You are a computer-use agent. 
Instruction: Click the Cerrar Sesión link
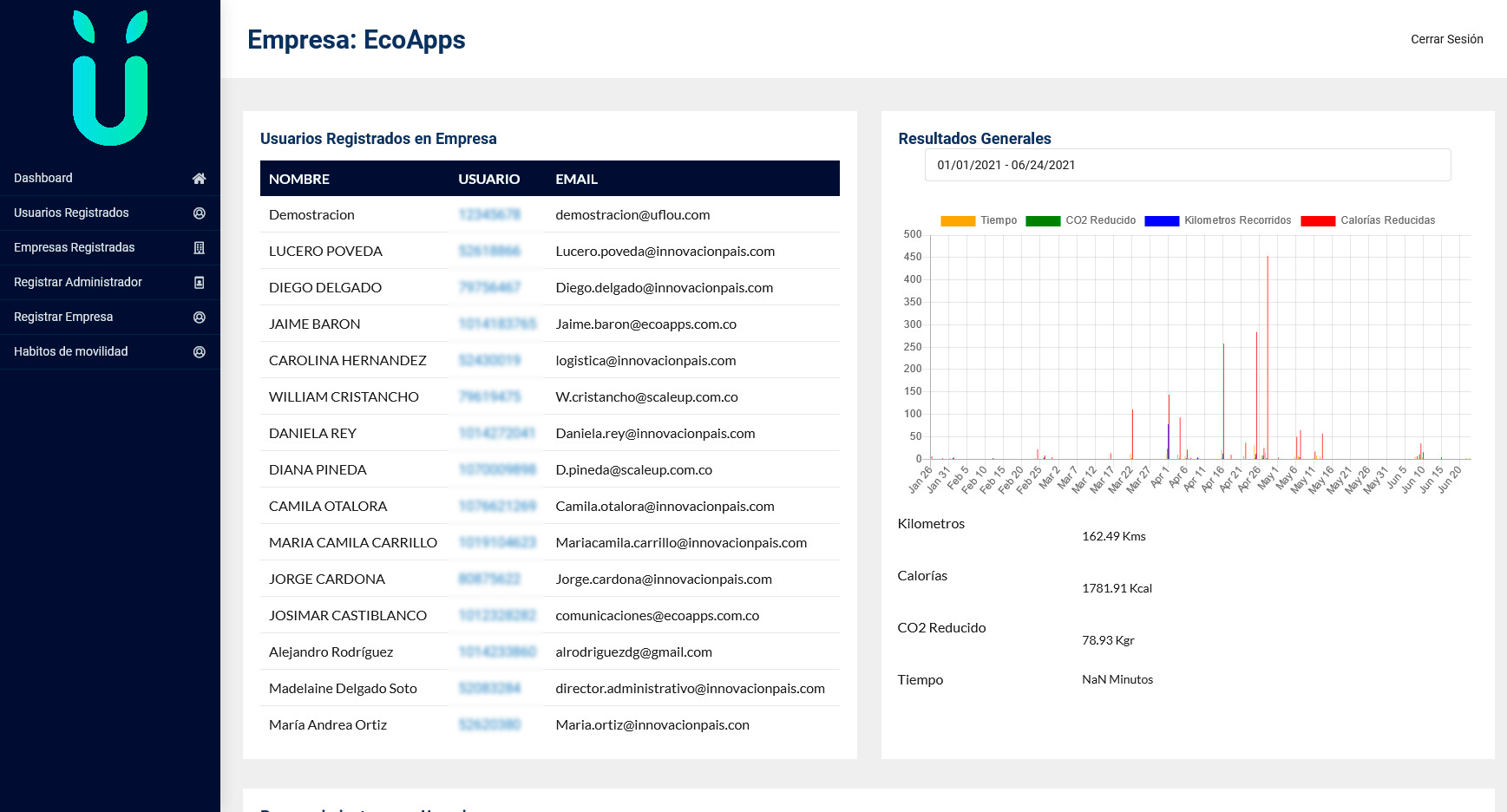1446,39
